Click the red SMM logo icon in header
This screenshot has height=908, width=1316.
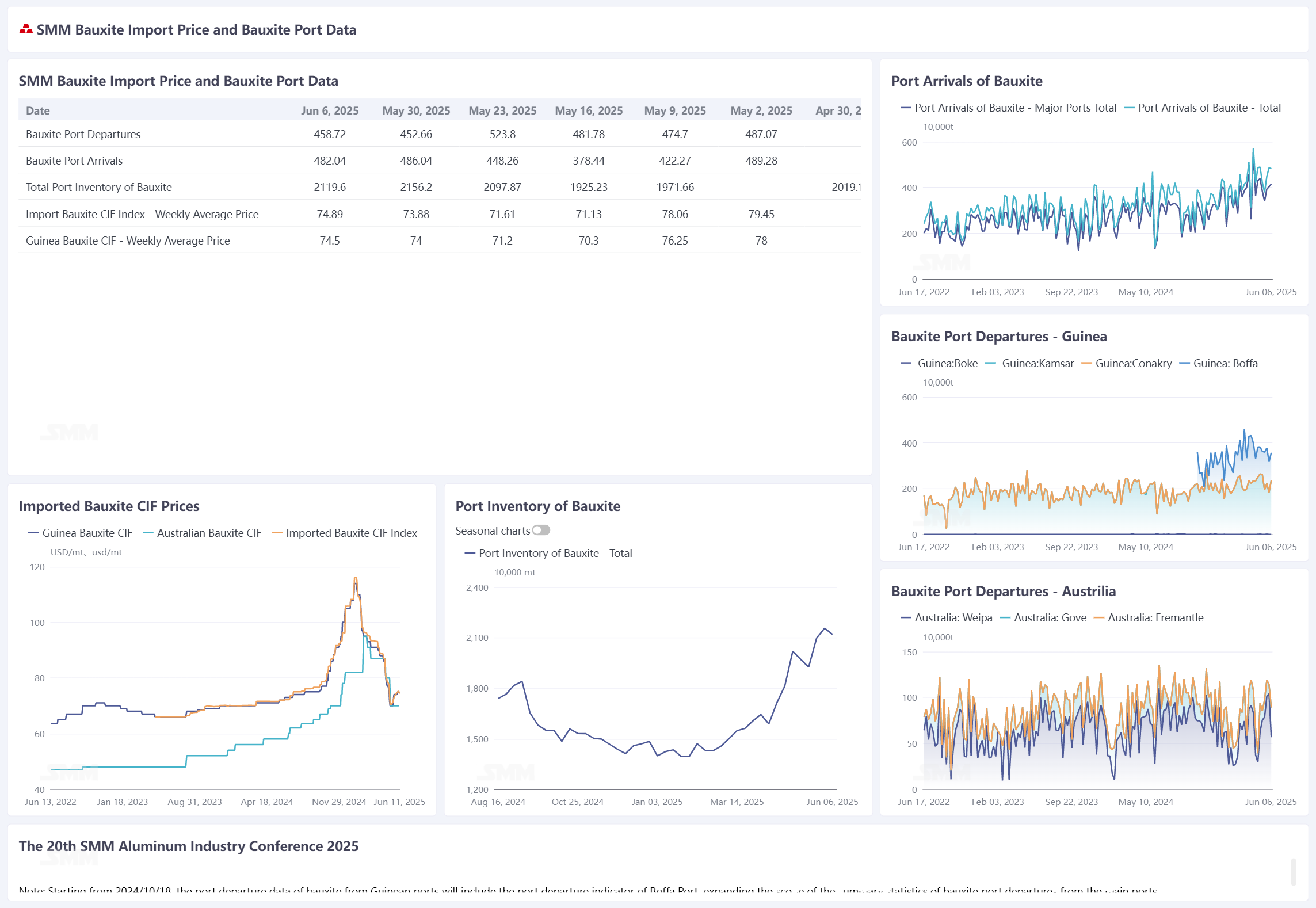[x=26, y=29]
